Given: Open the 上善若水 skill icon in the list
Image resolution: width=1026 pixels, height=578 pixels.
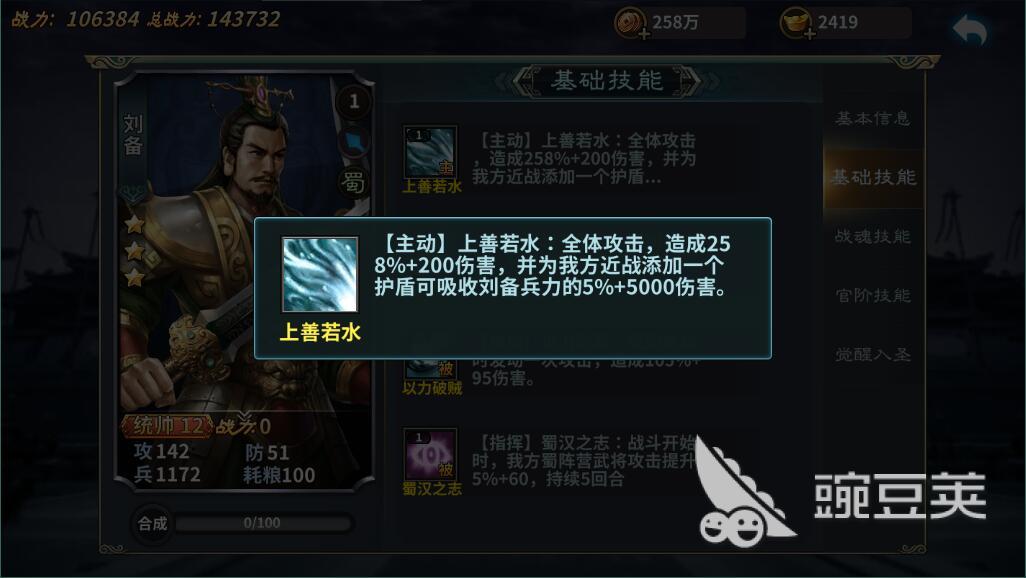Looking at the screenshot, I should coord(431,152).
